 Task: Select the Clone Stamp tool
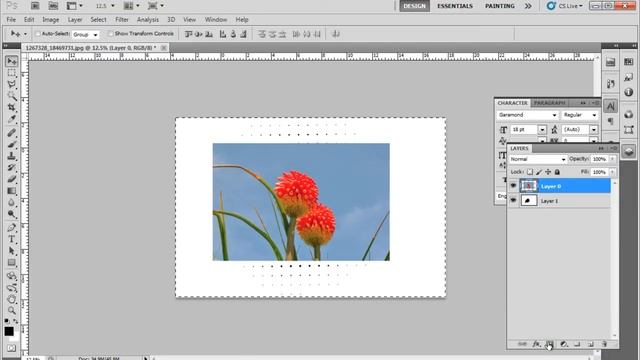[11, 156]
